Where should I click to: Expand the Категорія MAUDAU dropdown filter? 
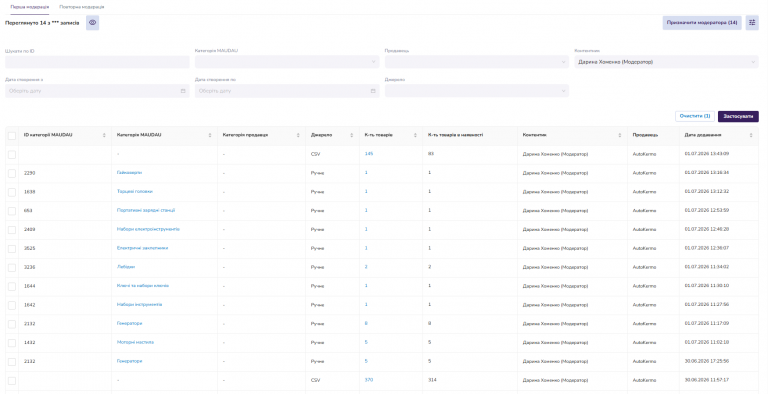pos(287,62)
